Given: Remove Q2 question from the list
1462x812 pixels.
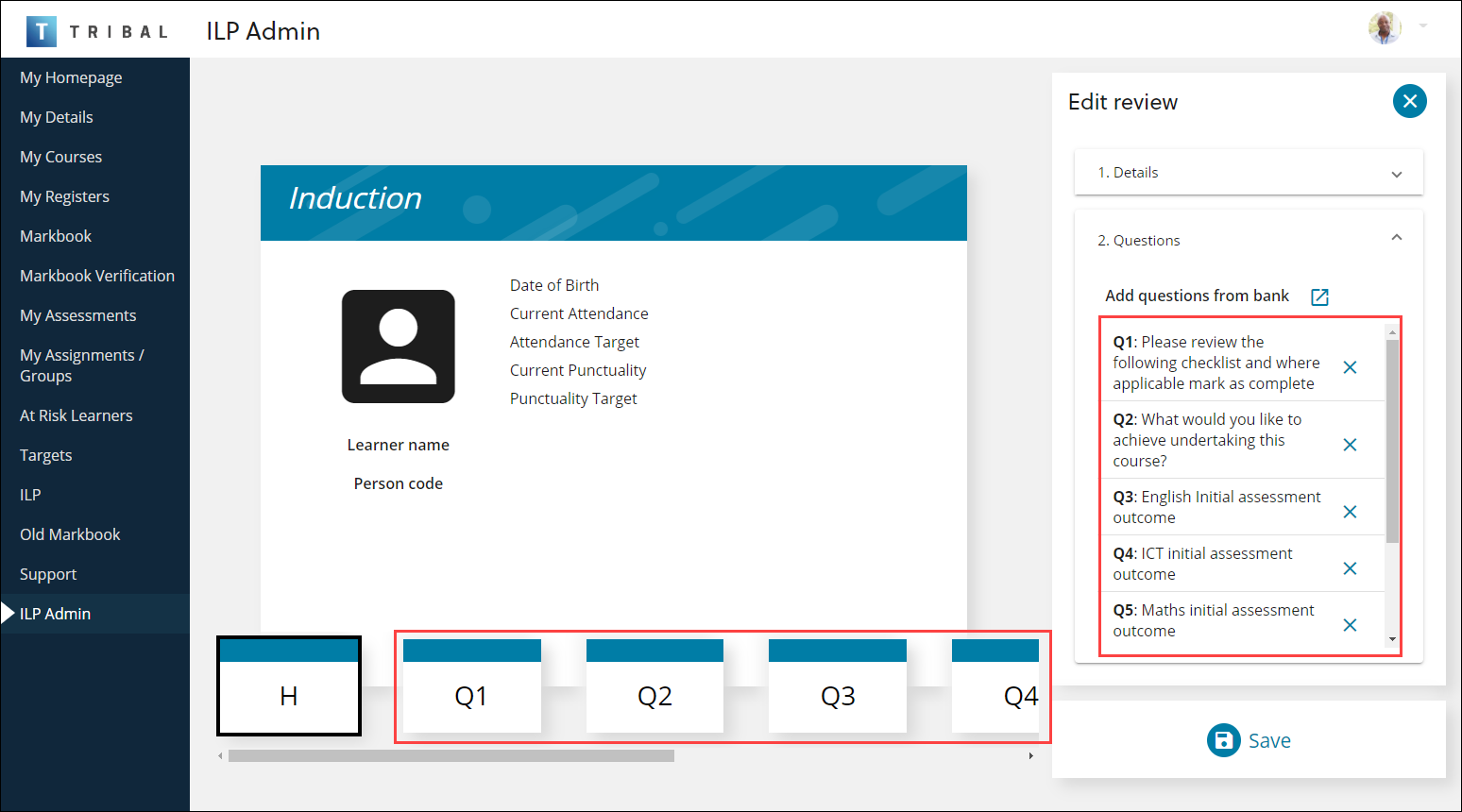Looking at the screenshot, I should click(1350, 445).
